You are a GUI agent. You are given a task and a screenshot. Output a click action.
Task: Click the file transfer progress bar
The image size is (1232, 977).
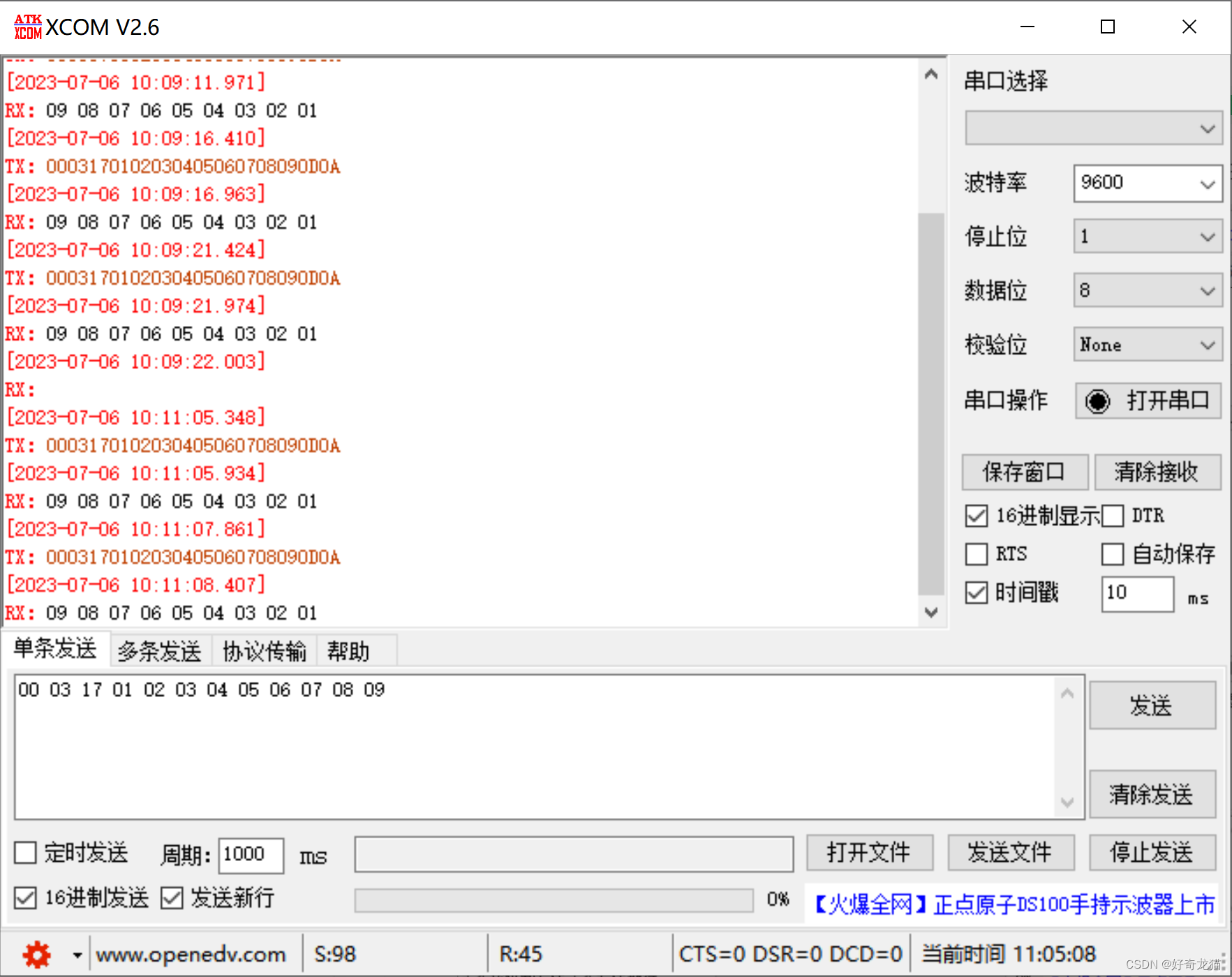[x=554, y=900]
